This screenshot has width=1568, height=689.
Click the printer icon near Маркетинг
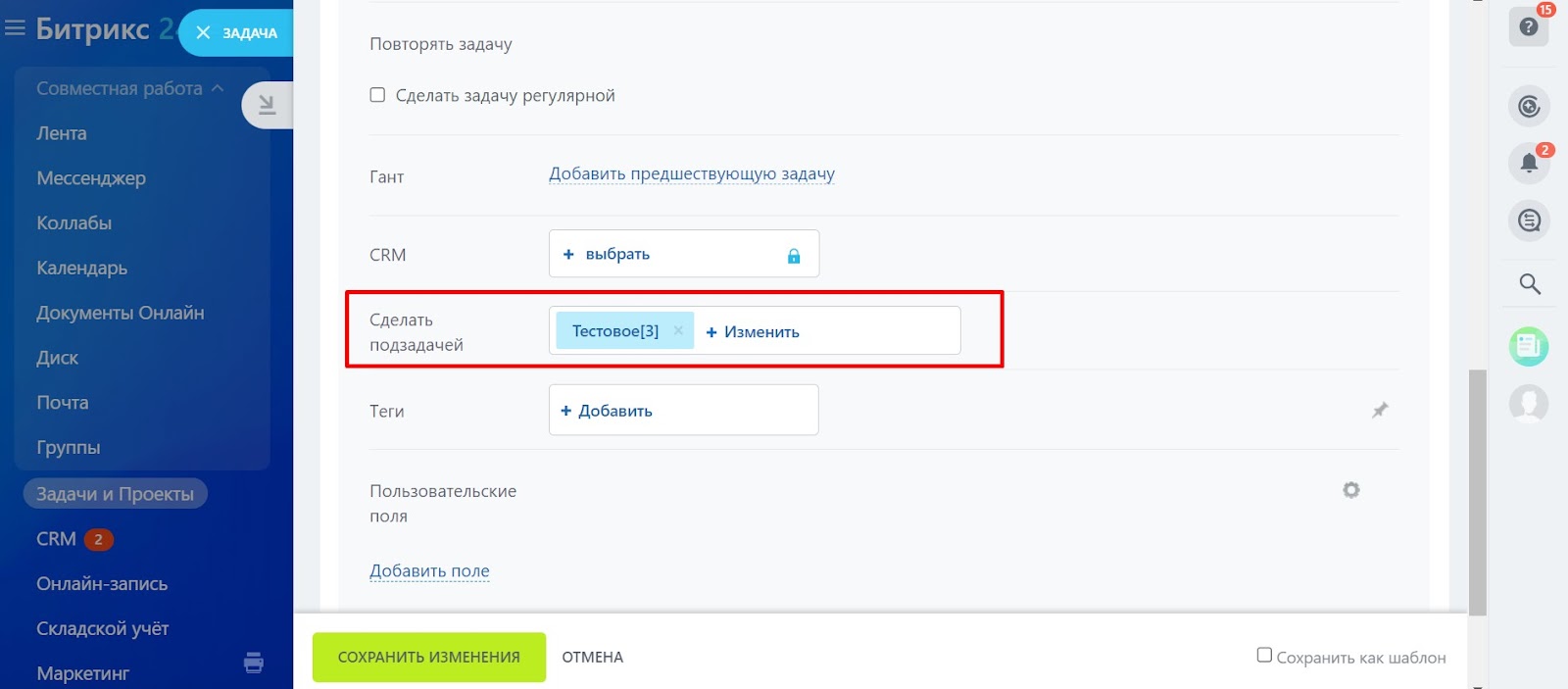(254, 664)
